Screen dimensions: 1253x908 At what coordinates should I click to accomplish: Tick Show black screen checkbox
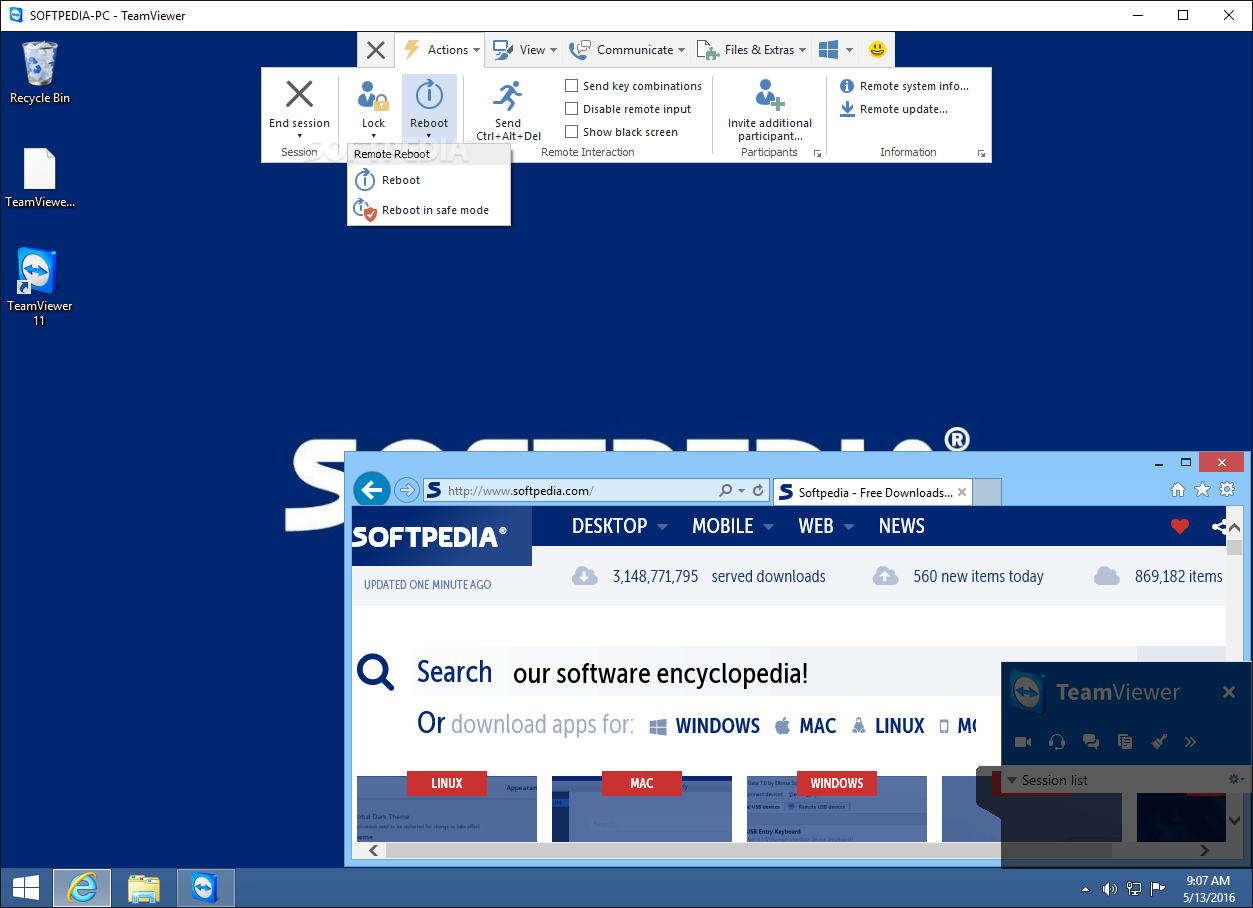572,132
